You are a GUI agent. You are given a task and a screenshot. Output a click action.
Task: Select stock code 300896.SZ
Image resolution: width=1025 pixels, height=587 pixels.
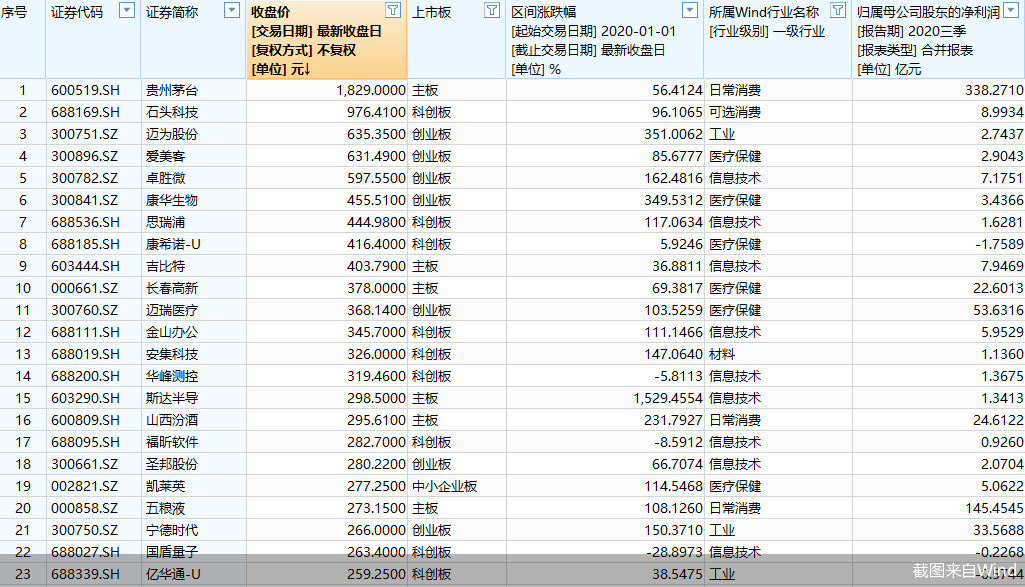point(85,156)
